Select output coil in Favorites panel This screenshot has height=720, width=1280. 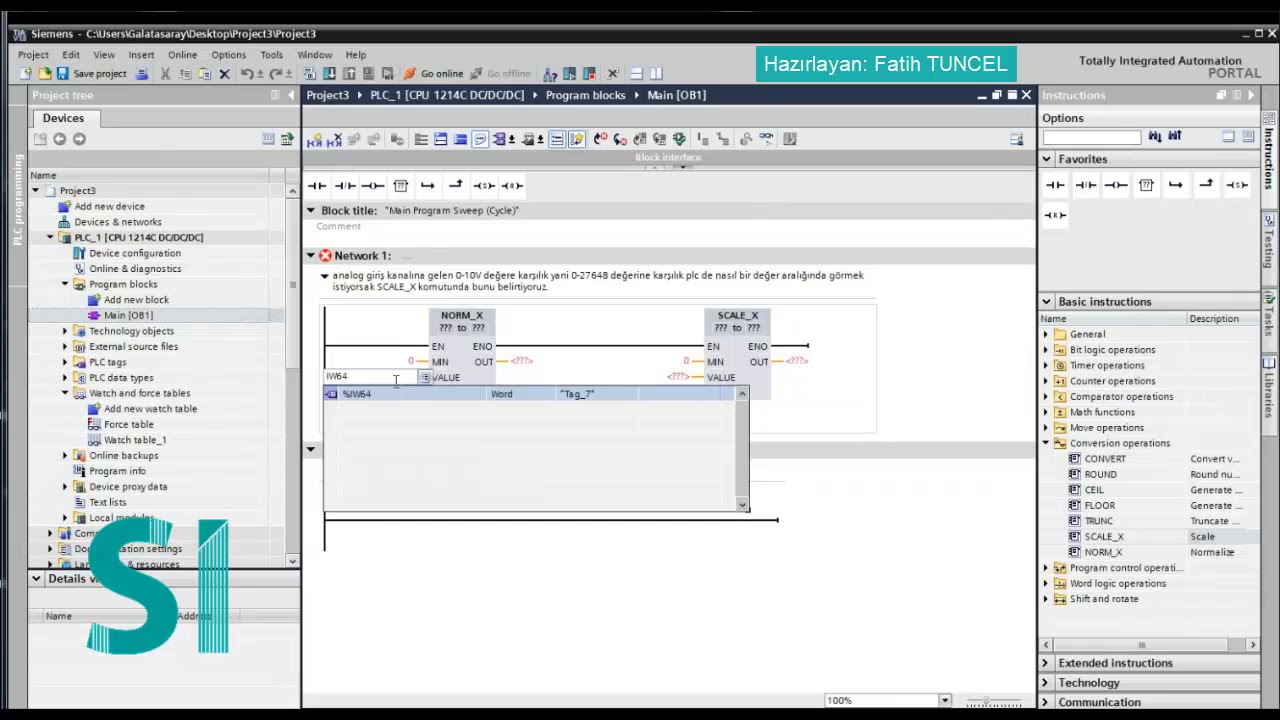coord(1116,185)
